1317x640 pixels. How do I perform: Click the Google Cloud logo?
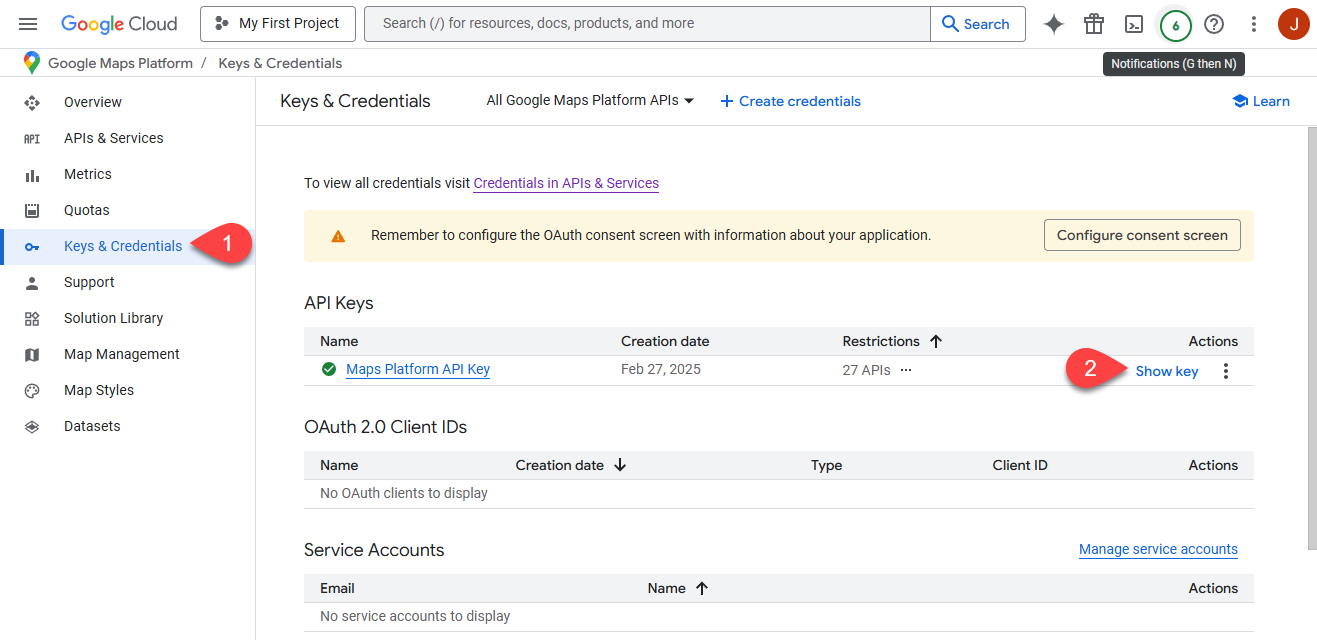click(119, 24)
